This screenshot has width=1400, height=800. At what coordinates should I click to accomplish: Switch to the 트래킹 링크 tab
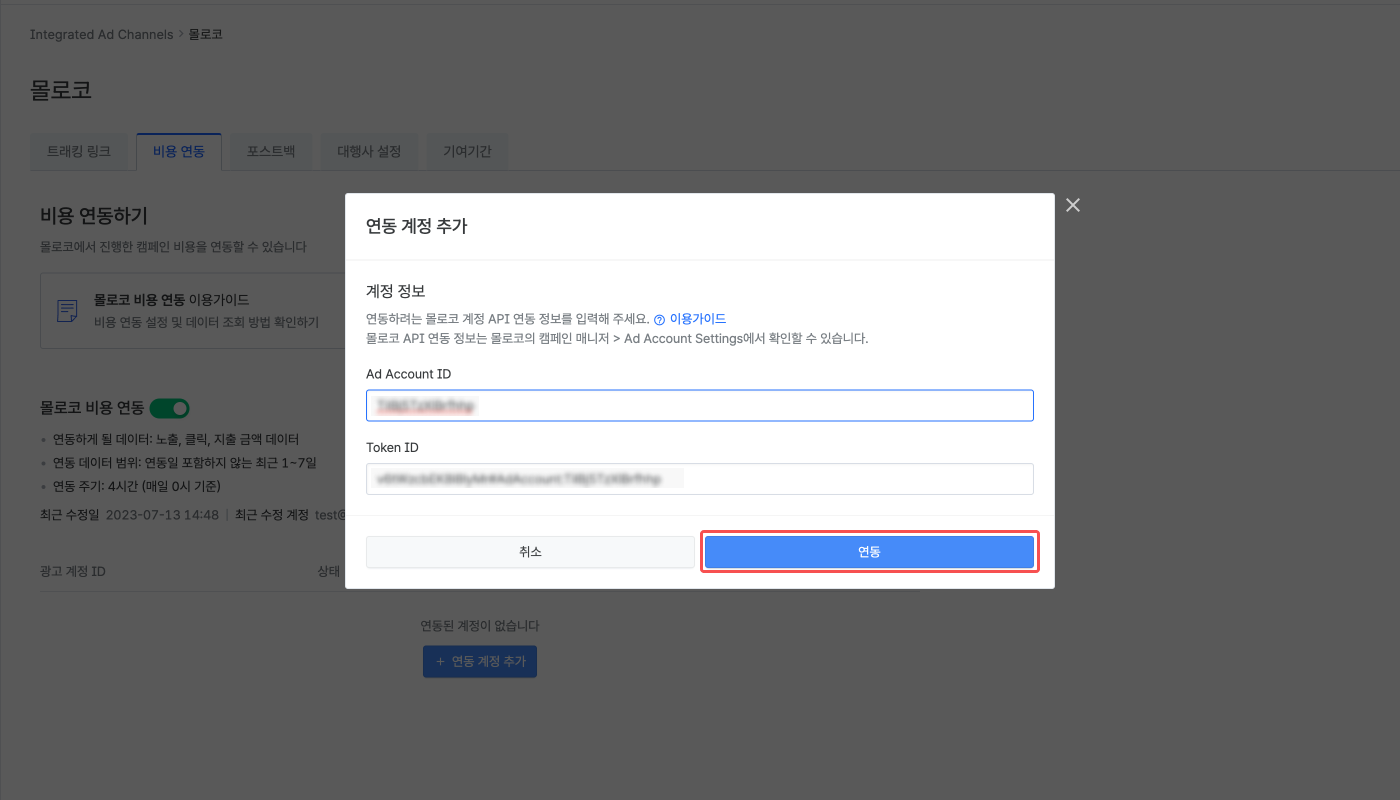pyautogui.click(x=79, y=152)
